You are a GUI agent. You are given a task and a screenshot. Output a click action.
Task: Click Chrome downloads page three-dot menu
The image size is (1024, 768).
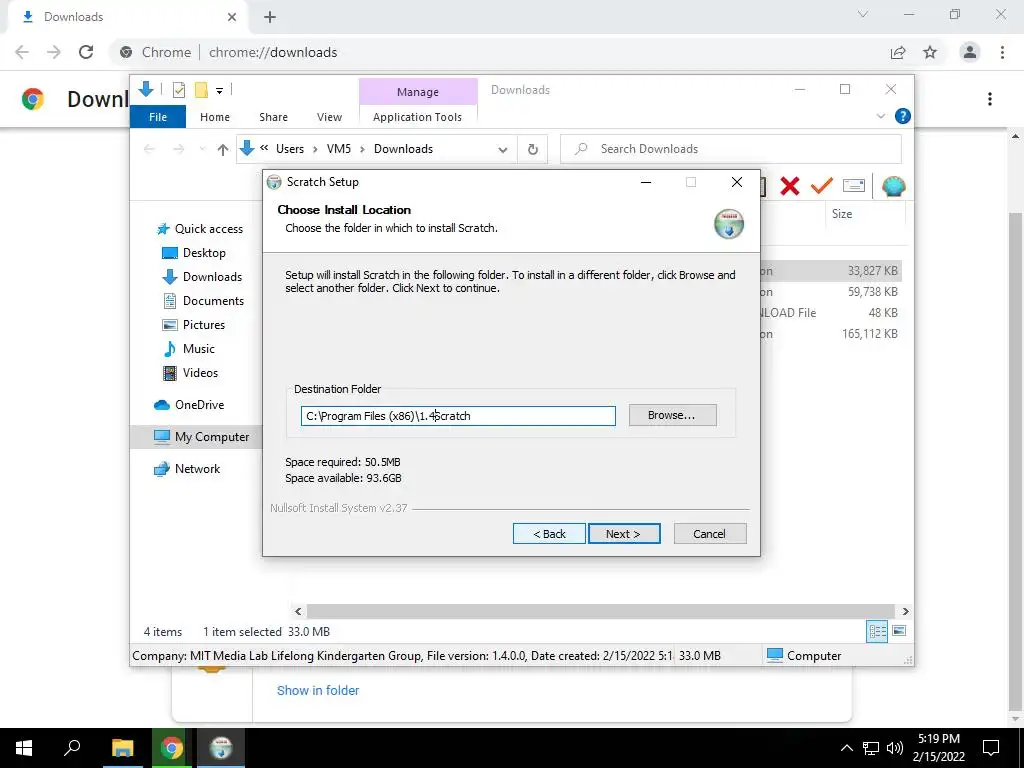pyautogui.click(x=990, y=99)
